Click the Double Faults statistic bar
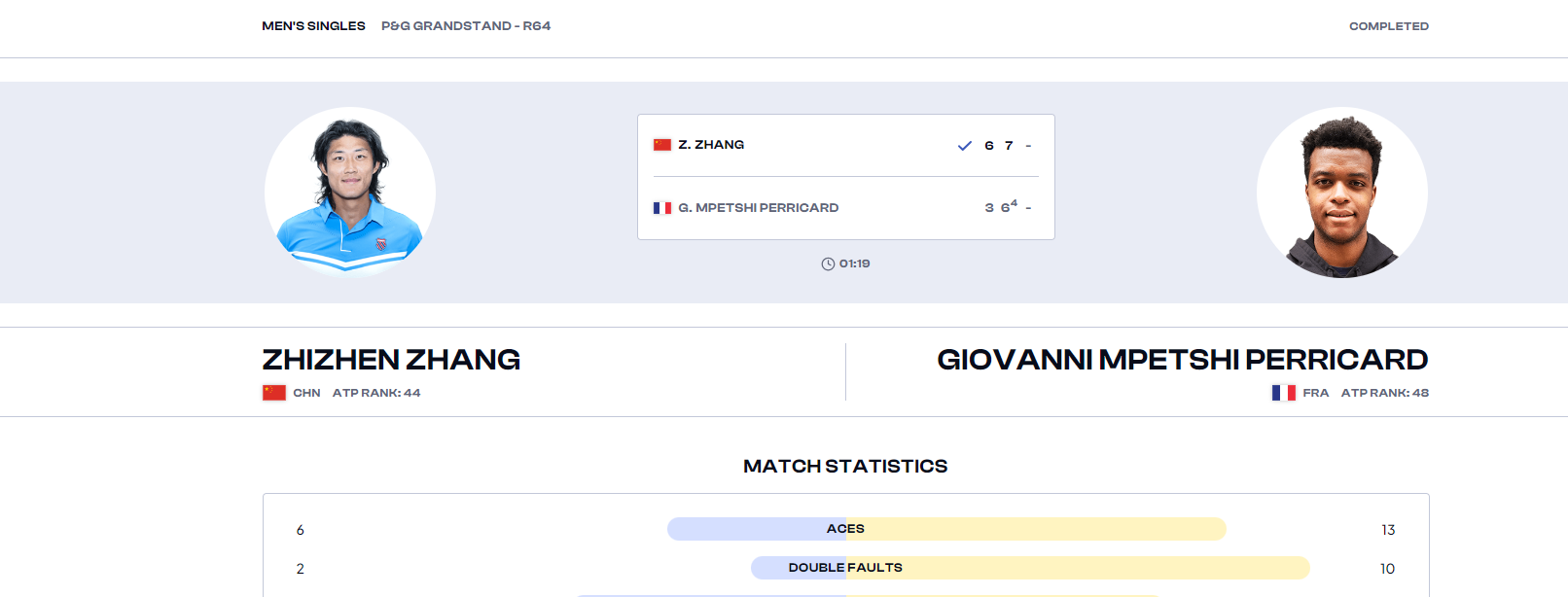The width and height of the screenshot is (1568, 597). point(1030,568)
